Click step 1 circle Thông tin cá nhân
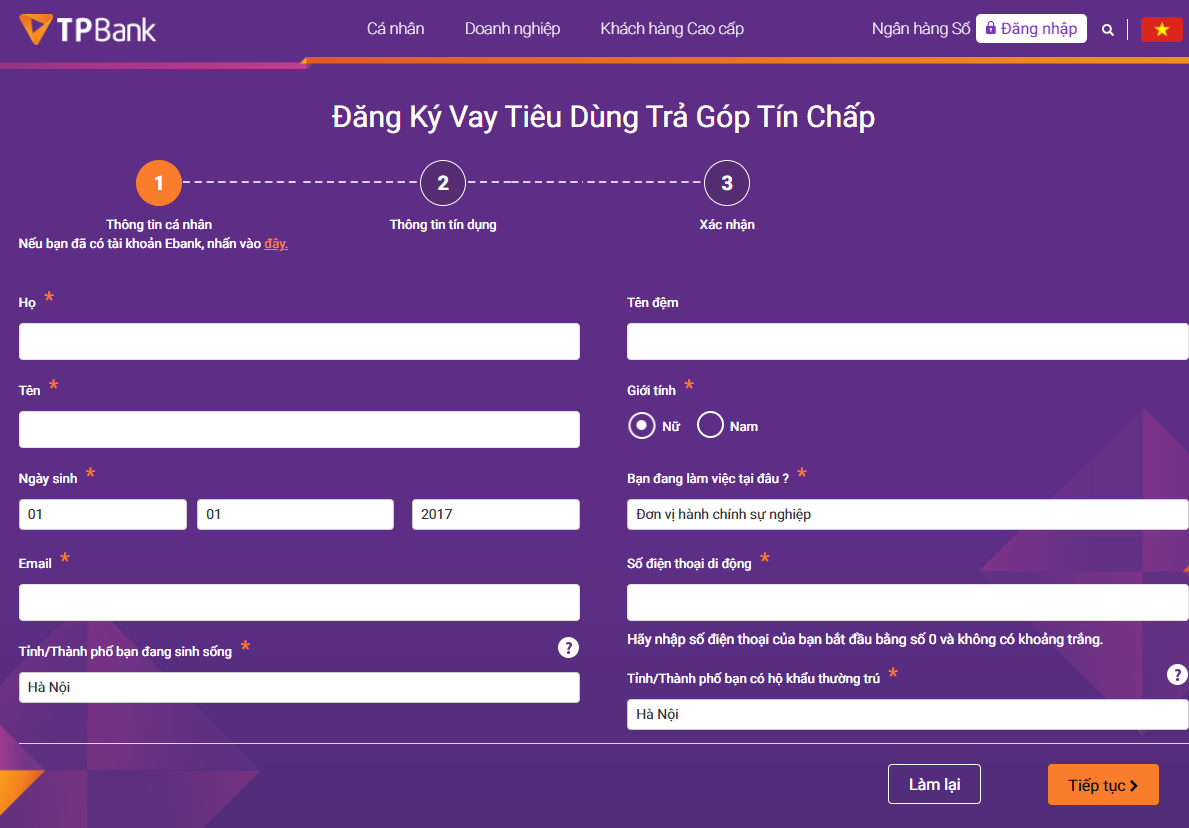The width and height of the screenshot is (1189, 828). point(159,183)
